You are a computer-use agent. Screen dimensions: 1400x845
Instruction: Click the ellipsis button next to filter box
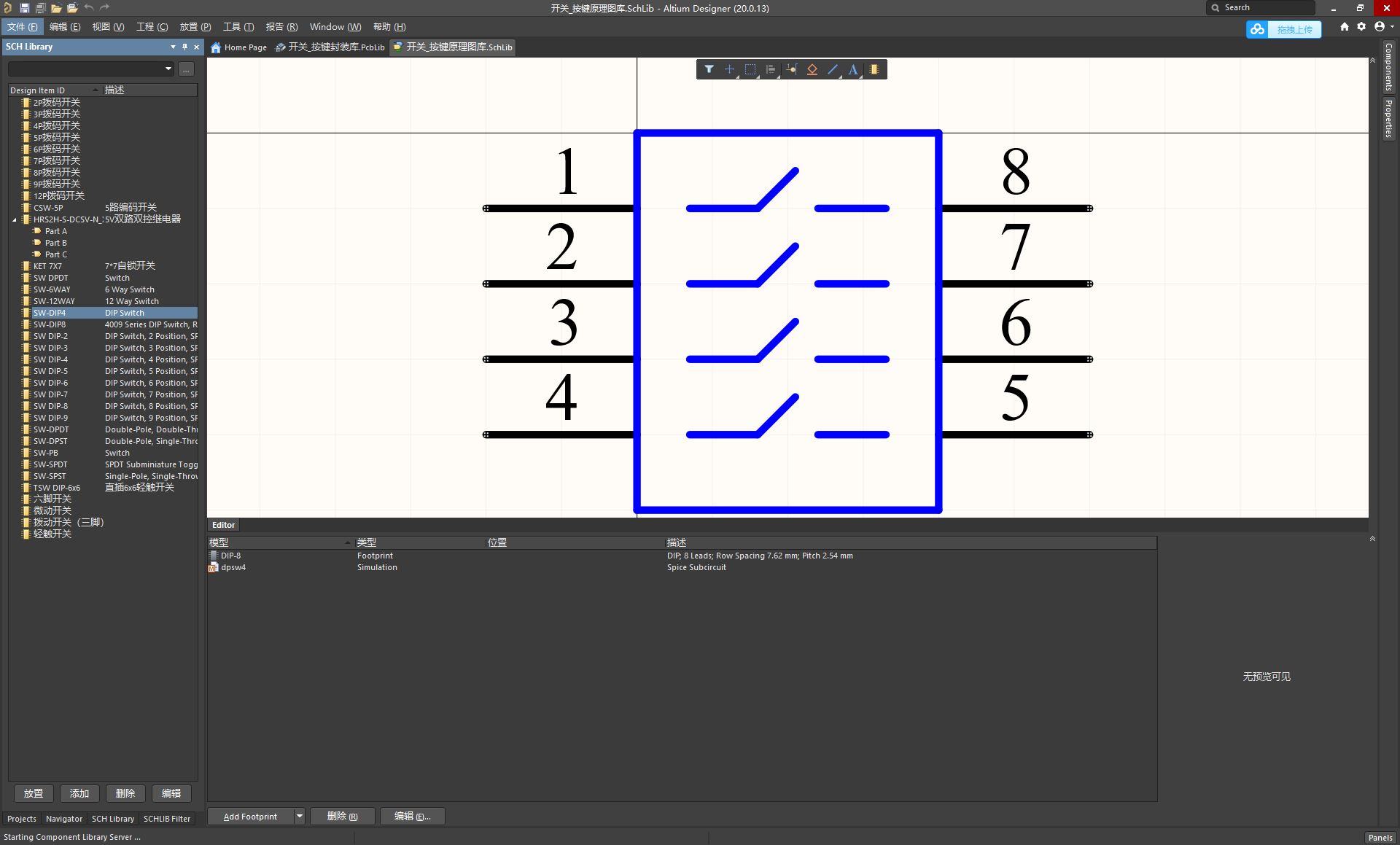click(x=187, y=69)
